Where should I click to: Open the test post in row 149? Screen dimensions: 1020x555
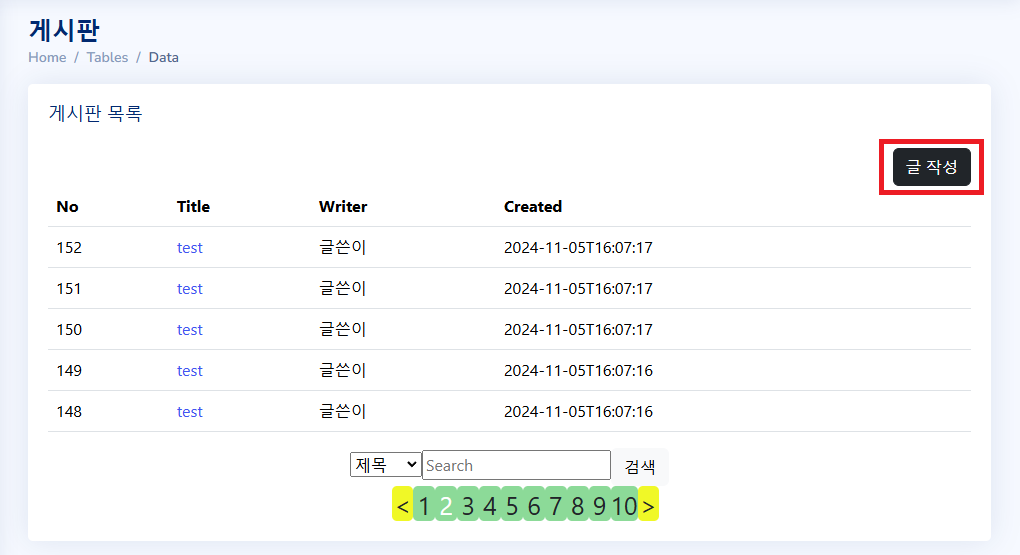click(189, 371)
